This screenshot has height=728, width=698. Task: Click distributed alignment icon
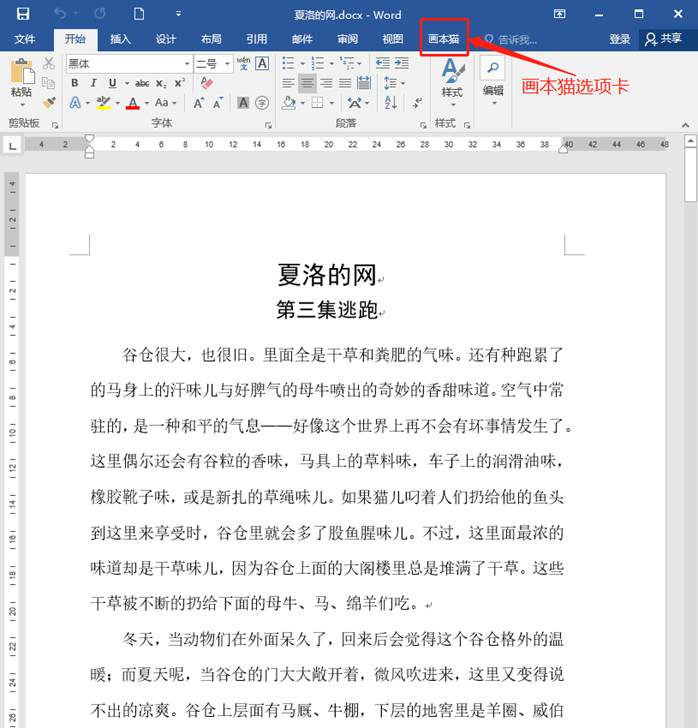(364, 83)
